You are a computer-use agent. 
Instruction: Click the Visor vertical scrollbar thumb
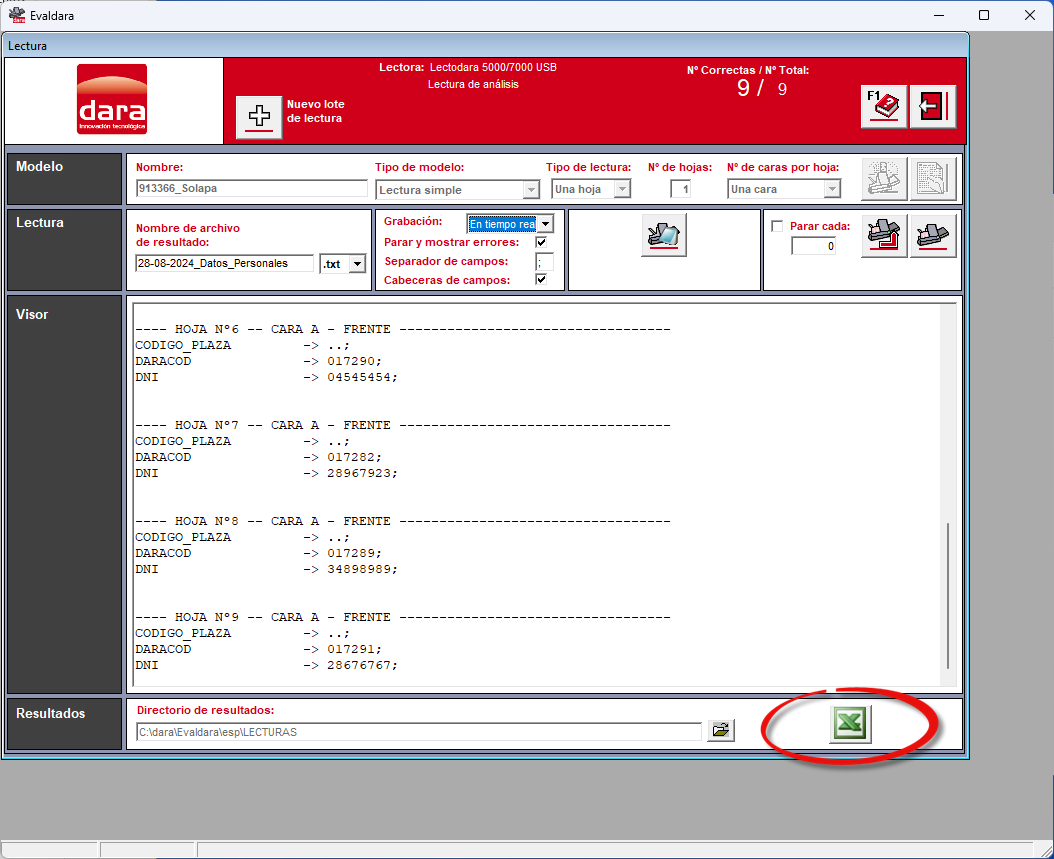click(948, 596)
